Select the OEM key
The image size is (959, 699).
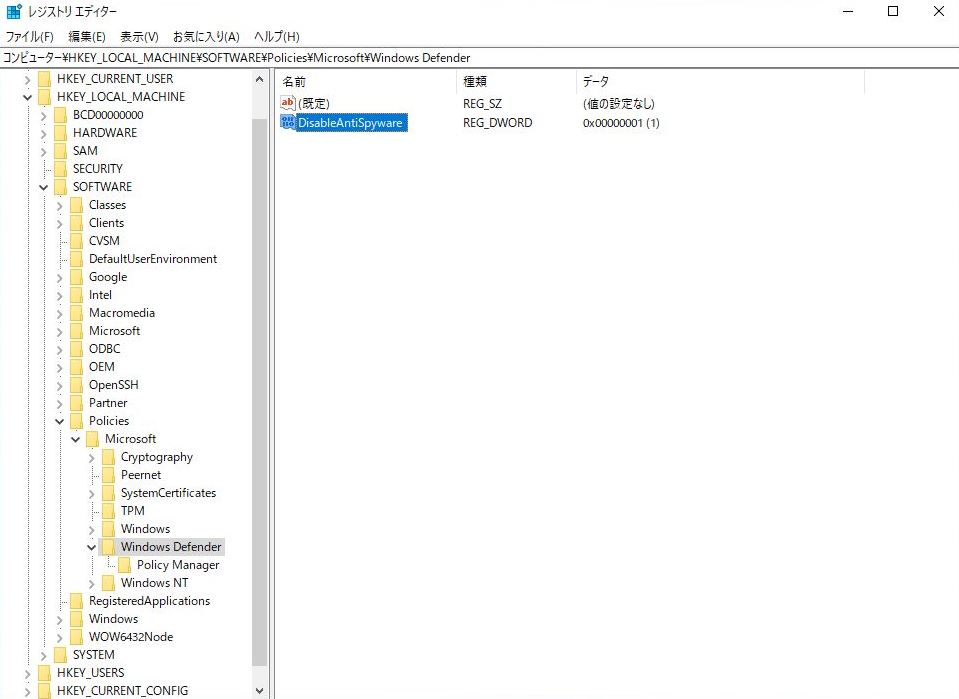(102, 366)
